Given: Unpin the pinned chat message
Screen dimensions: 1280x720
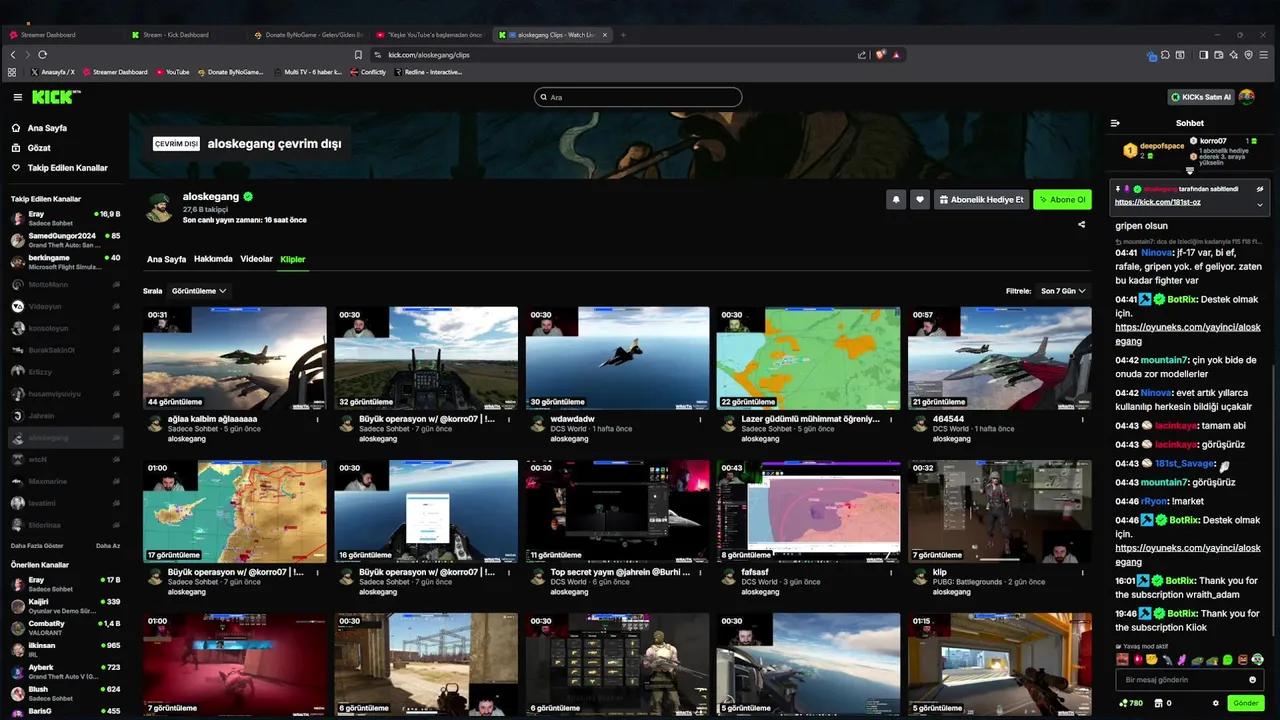Looking at the screenshot, I should click(x=1260, y=188).
